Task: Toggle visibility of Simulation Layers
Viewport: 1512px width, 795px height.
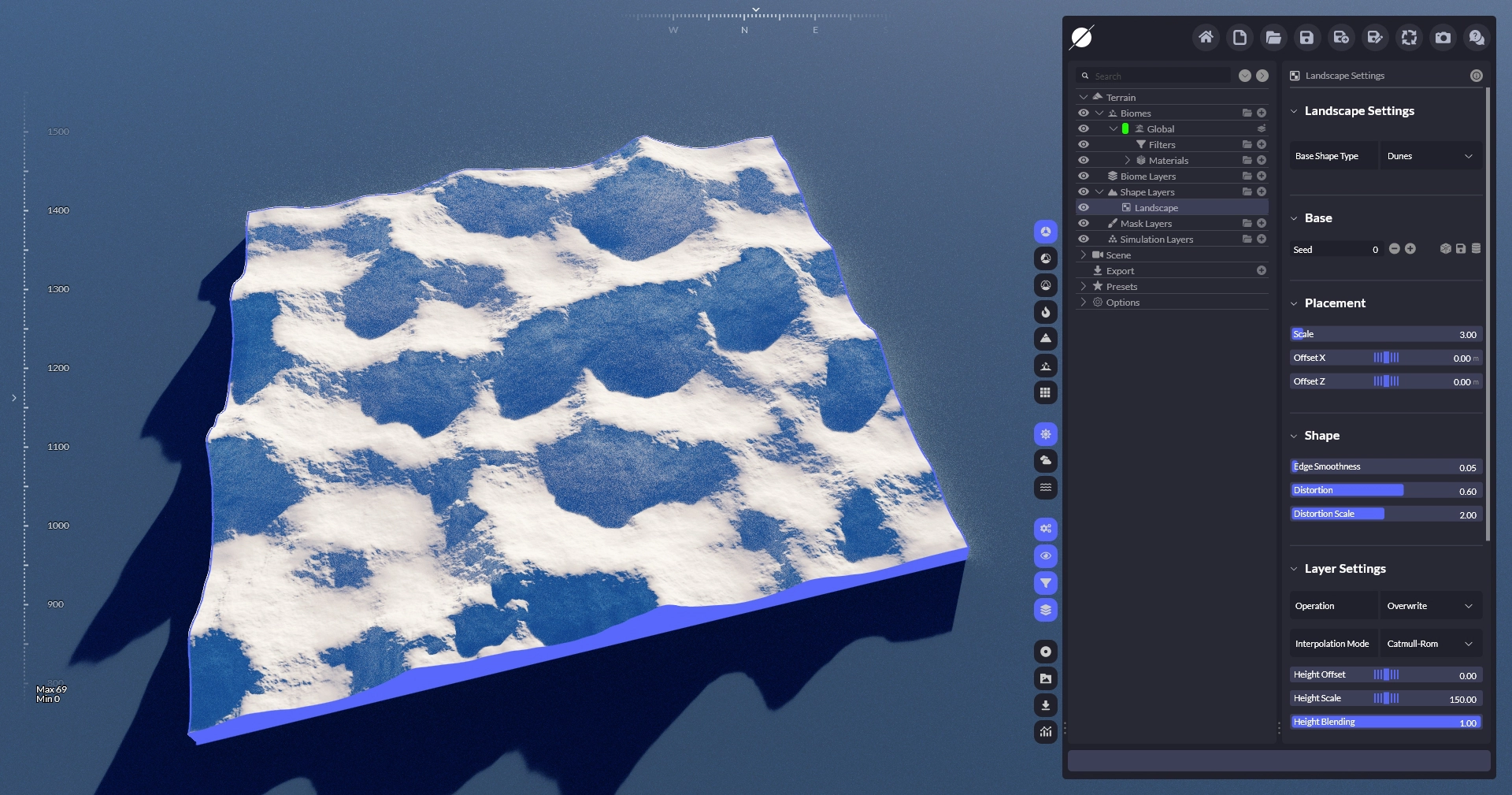Action: pos(1084,240)
